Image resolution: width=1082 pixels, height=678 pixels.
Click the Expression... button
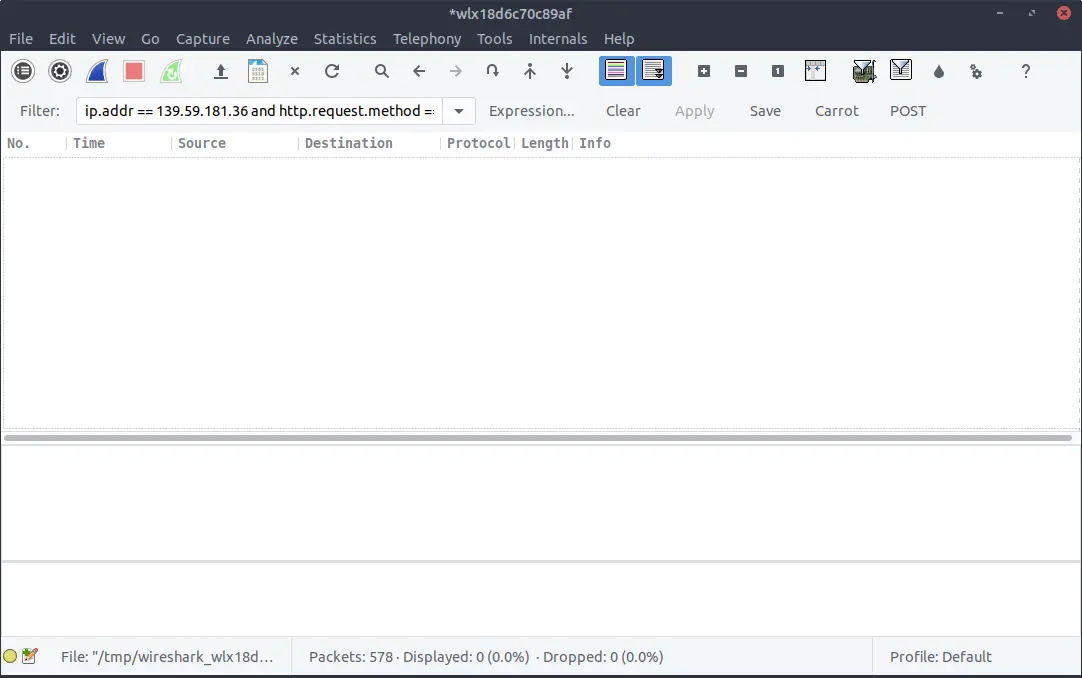(531, 111)
